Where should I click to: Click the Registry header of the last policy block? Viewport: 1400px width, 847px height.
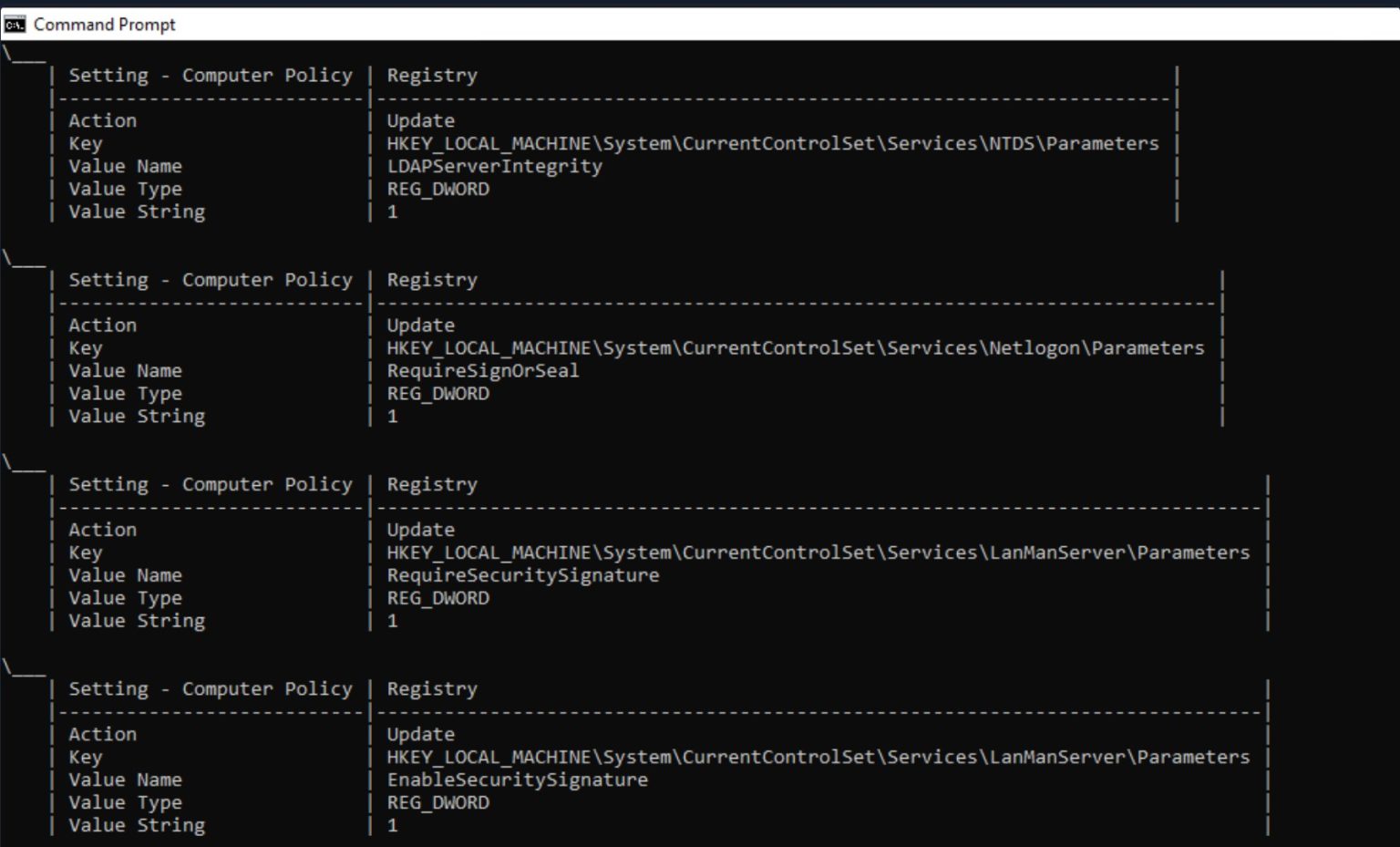tap(431, 689)
